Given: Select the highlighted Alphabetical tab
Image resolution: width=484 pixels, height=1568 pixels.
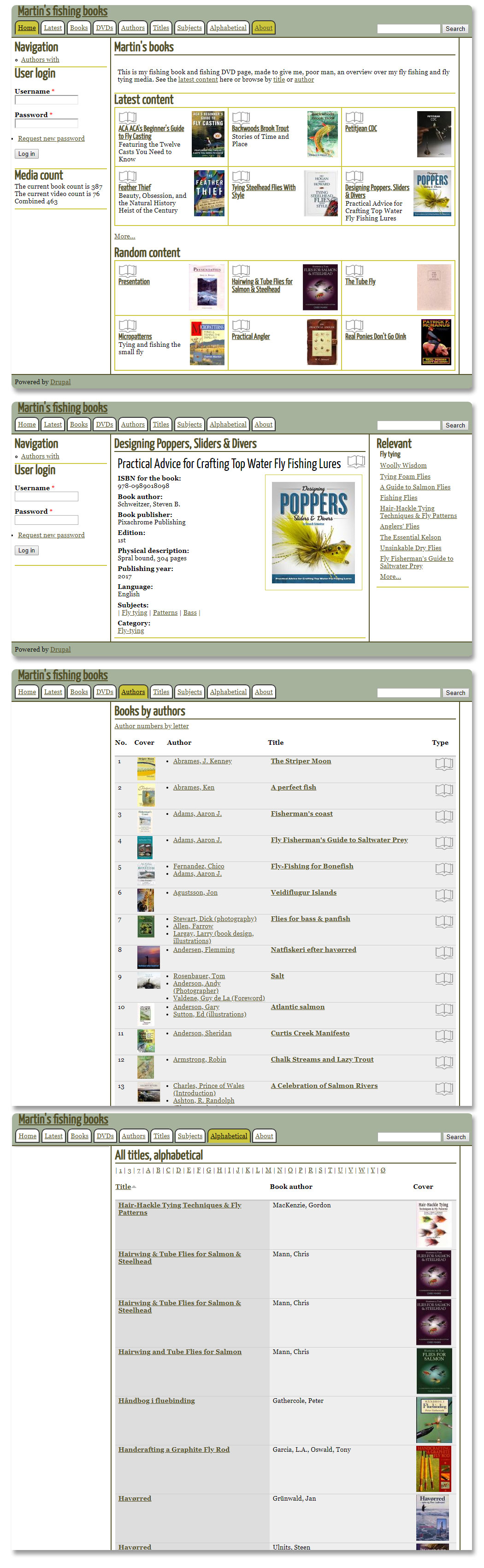Looking at the screenshot, I should click(229, 1136).
